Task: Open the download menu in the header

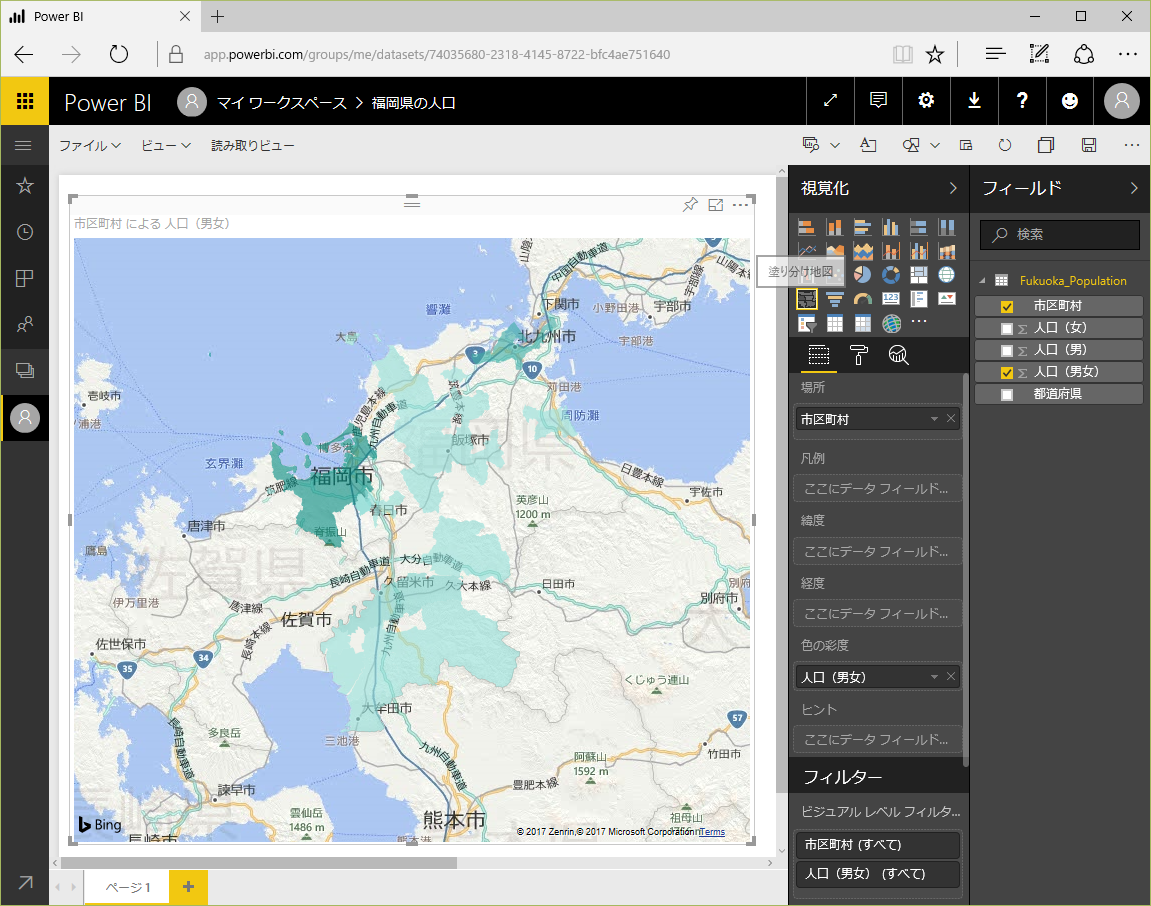Action: tap(974, 101)
